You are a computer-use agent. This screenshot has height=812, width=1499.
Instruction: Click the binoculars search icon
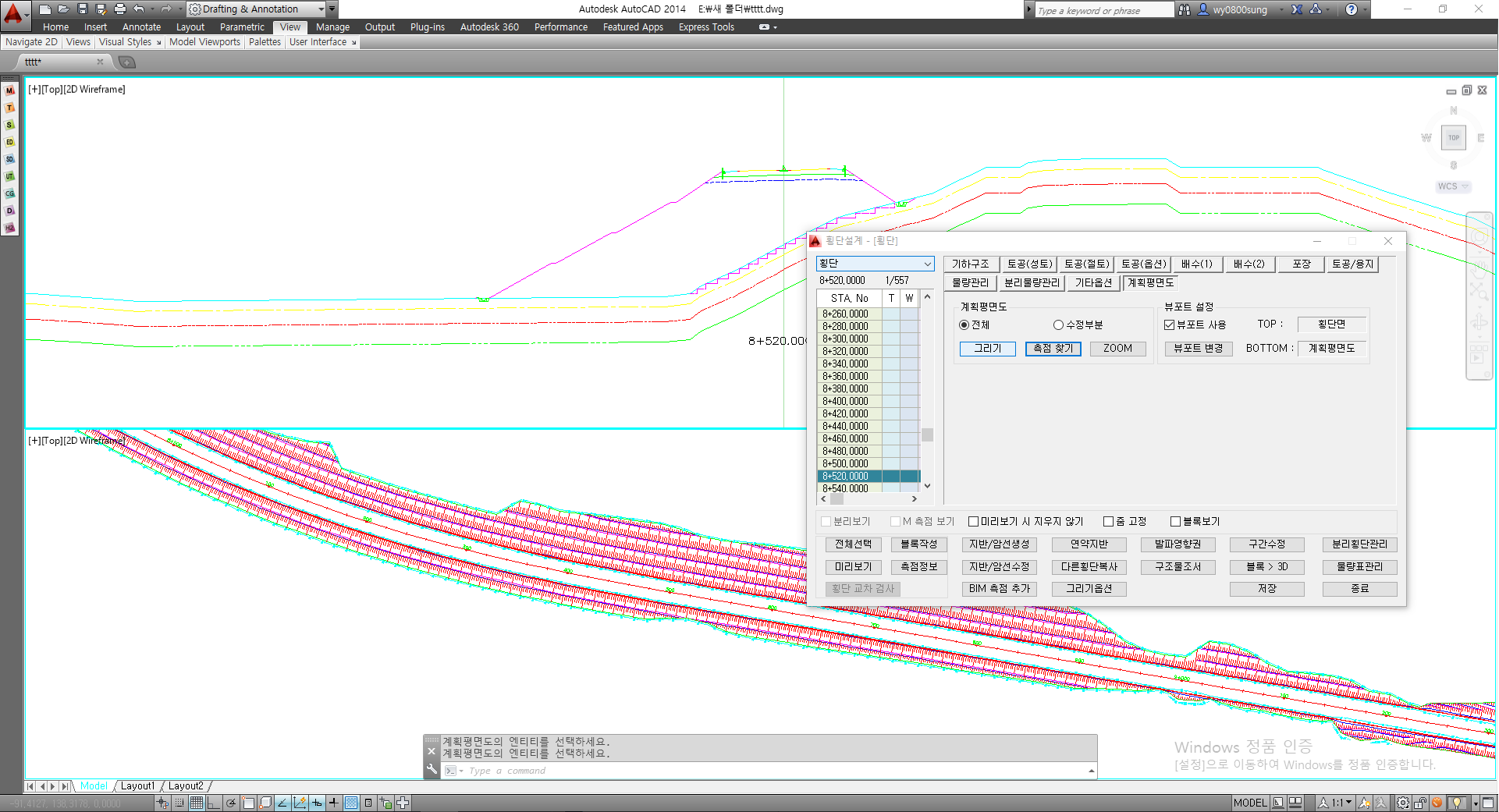(1184, 9)
